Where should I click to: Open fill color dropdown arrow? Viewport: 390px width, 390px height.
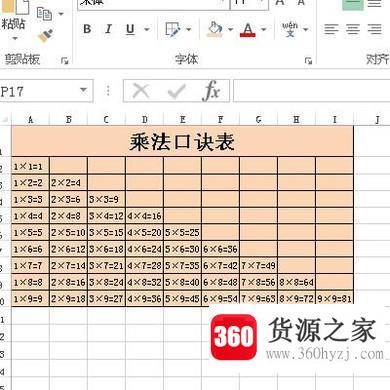point(230,29)
